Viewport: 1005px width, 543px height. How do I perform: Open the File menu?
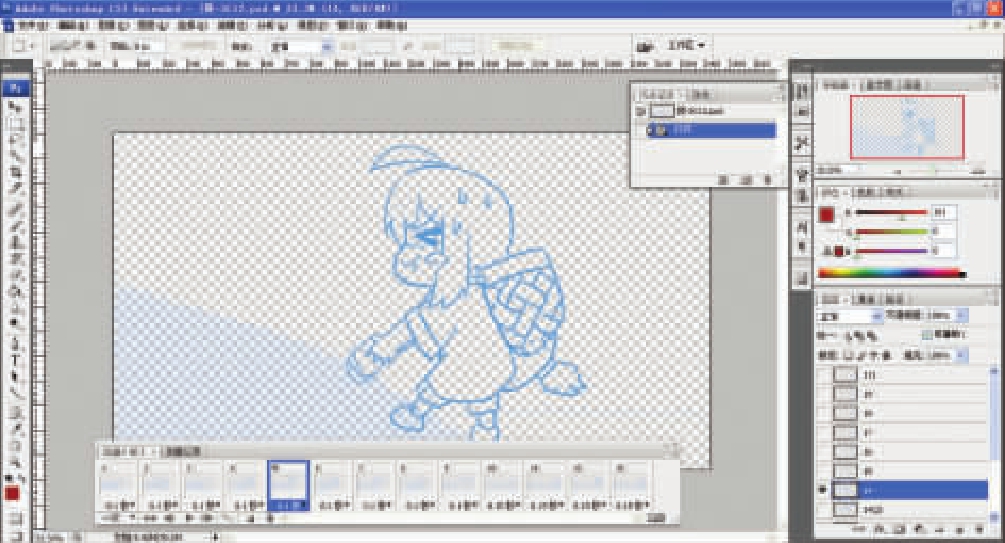33,26
